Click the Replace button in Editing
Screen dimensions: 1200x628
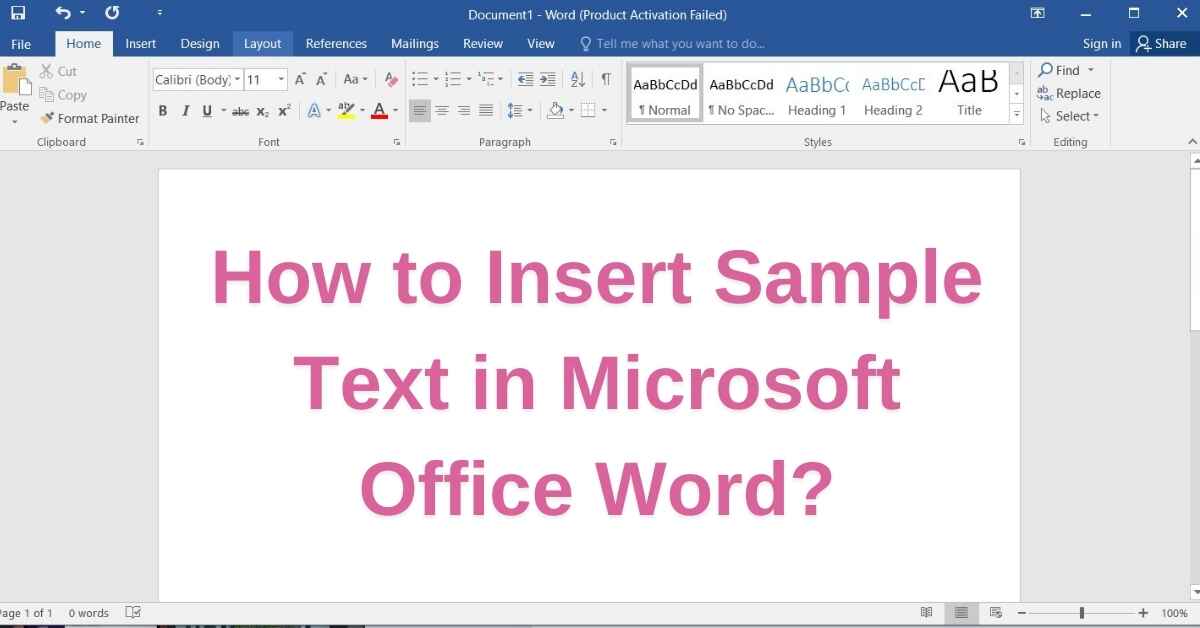(x=1069, y=93)
